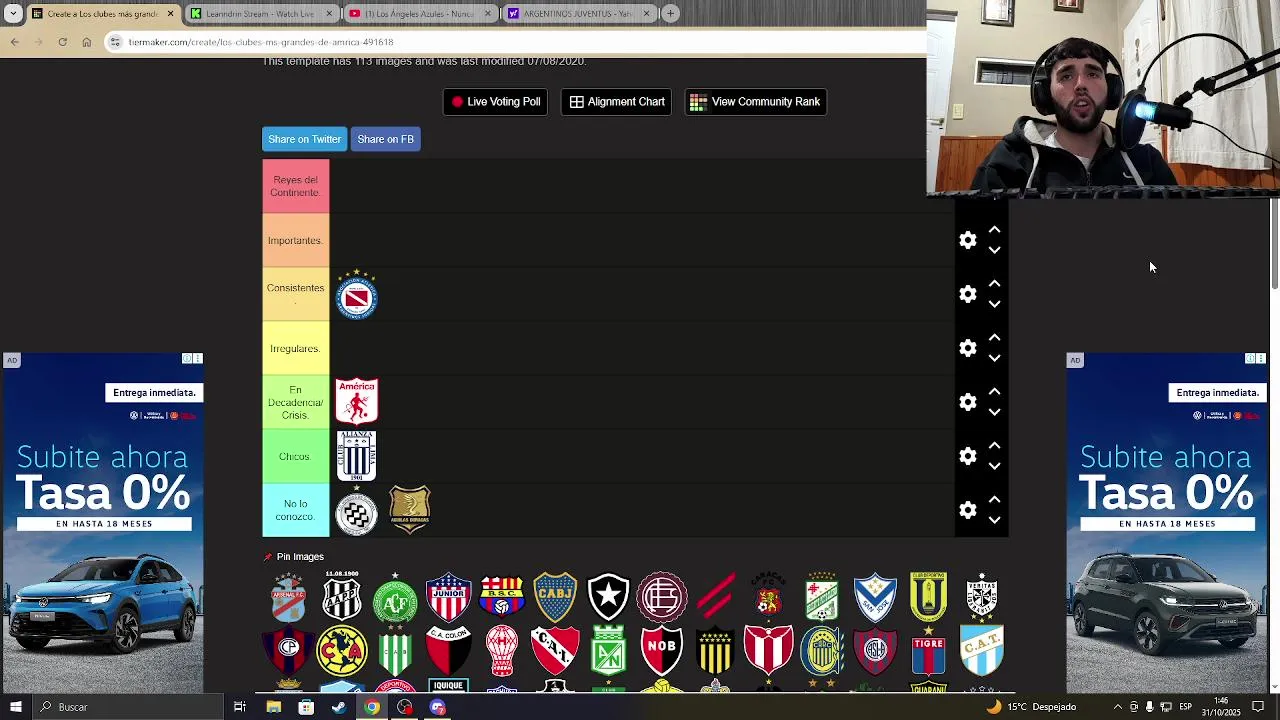The width and height of the screenshot is (1280, 720).
Task: Pick the AAPP black-and-white striped crest
Action: [341, 597]
